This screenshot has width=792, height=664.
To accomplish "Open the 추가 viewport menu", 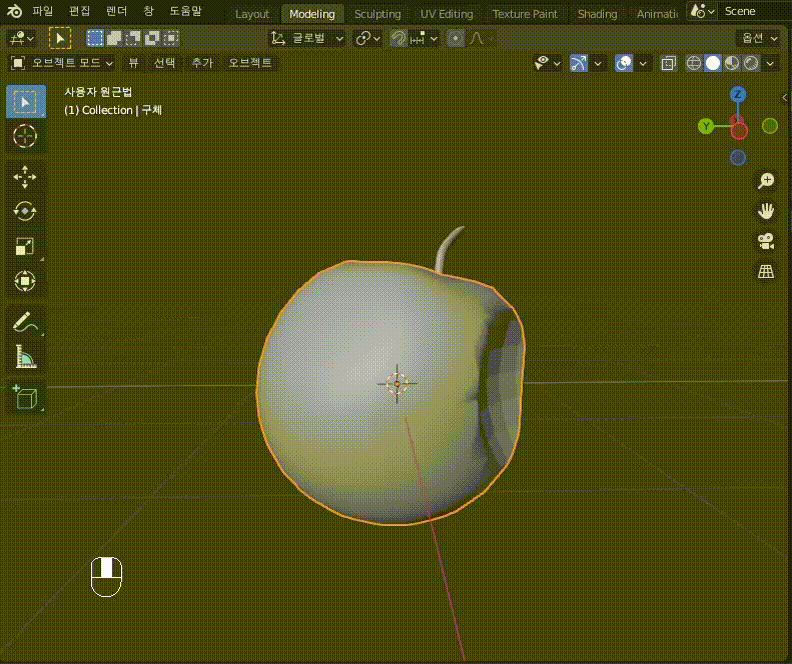I will [x=203, y=63].
